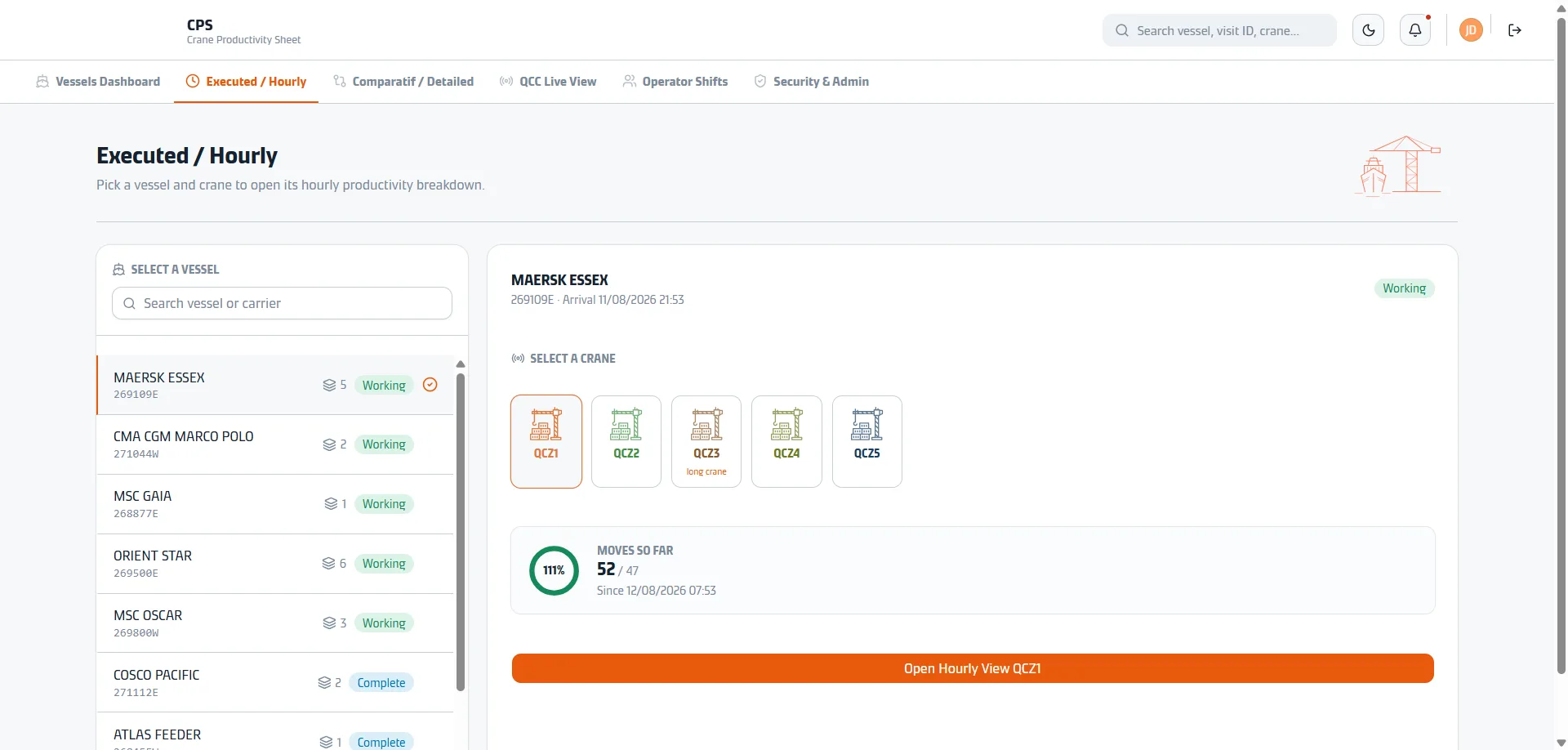Focus the global vessel search field
This screenshot has width=1568, height=750.
pos(1219,30)
